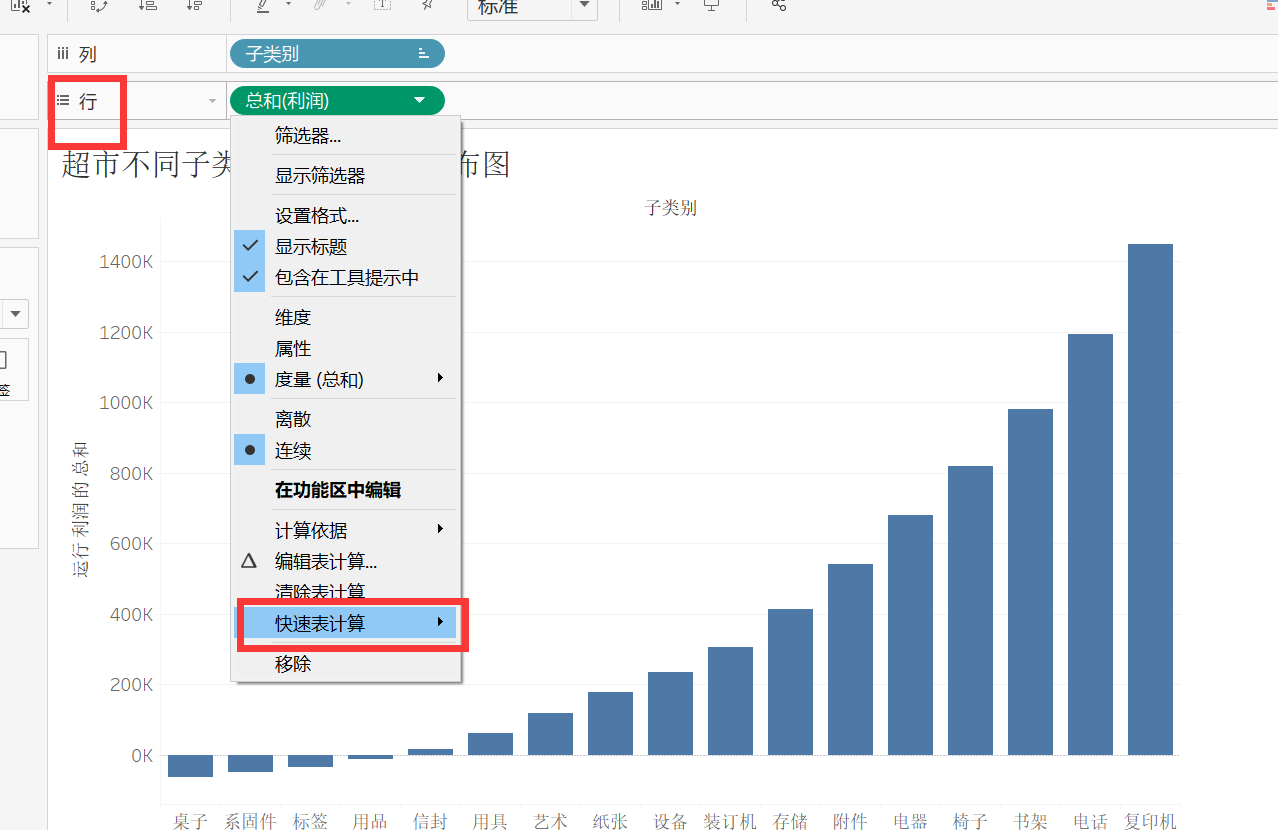Select 显示筛选器 menu item
The width and height of the screenshot is (1278, 830).
pos(346,175)
